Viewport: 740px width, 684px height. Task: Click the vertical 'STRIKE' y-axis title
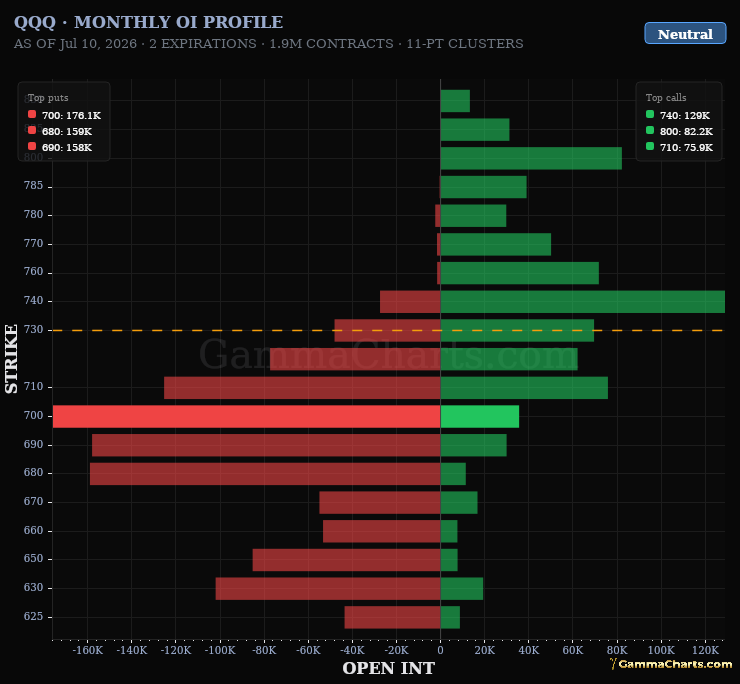11,359
